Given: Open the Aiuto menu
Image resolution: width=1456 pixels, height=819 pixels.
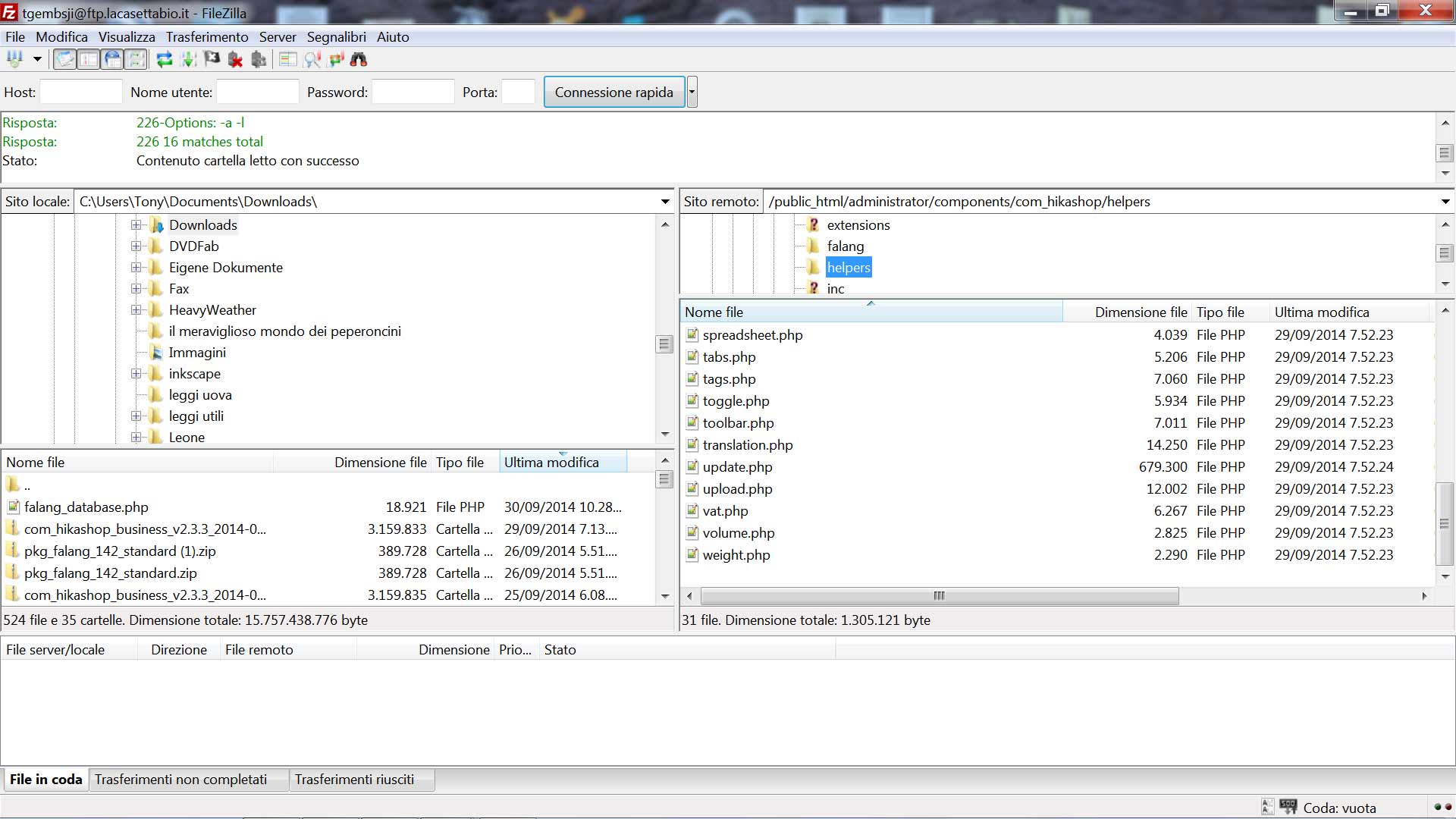Looking at the screenshot, I should (x=393, y=36).
